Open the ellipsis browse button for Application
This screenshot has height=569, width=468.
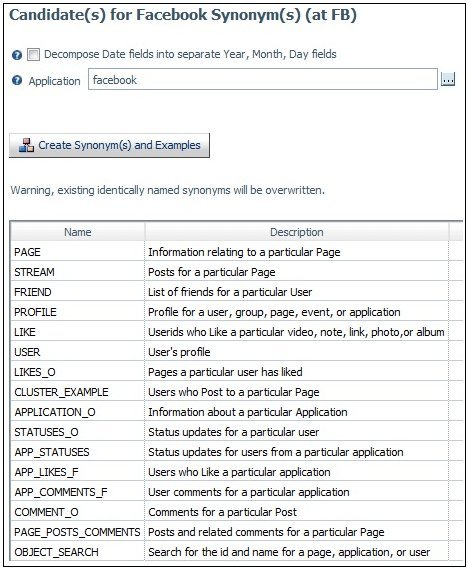coord(448,79)
